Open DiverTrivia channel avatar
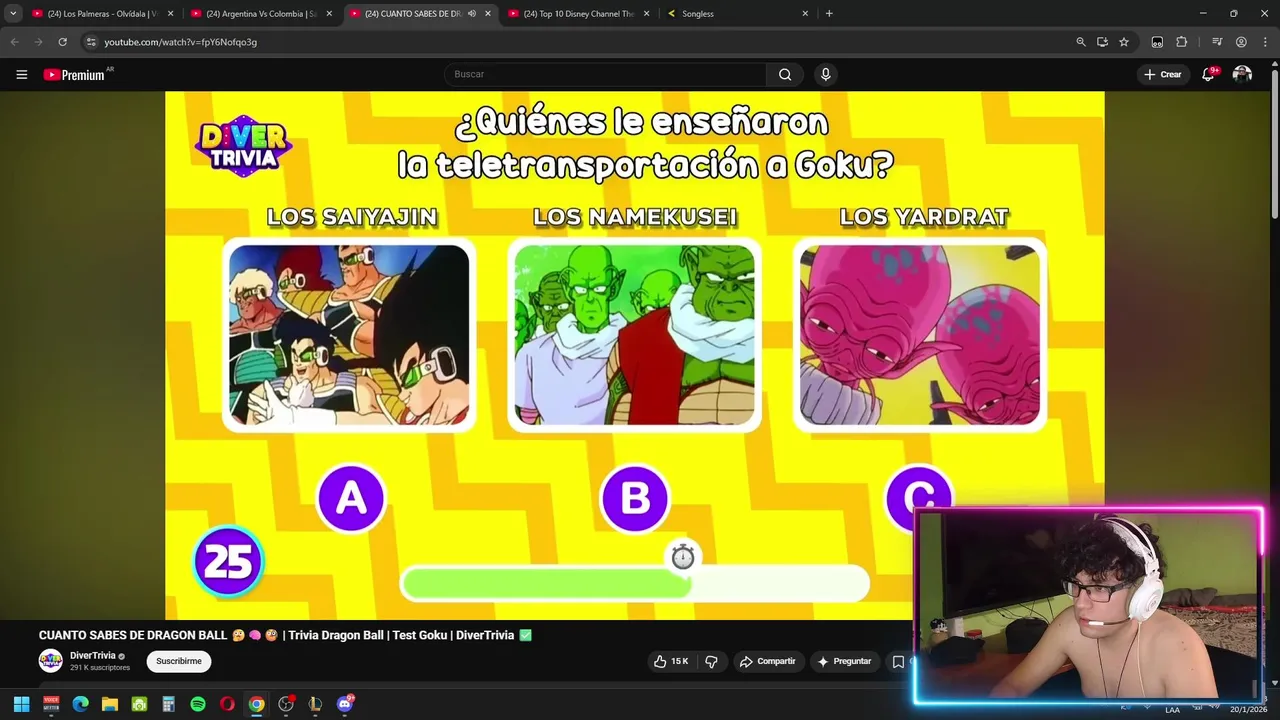This screenshot has width=1280, height=720. tap(50, 661)
